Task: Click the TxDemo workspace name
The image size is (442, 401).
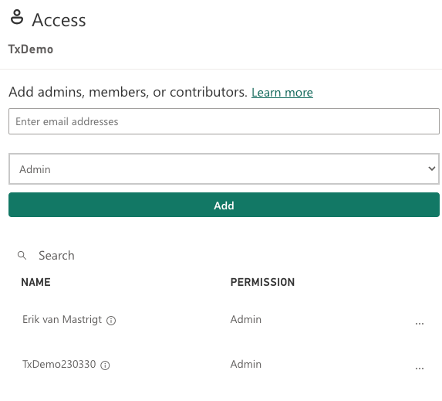Action: (31, 49)
